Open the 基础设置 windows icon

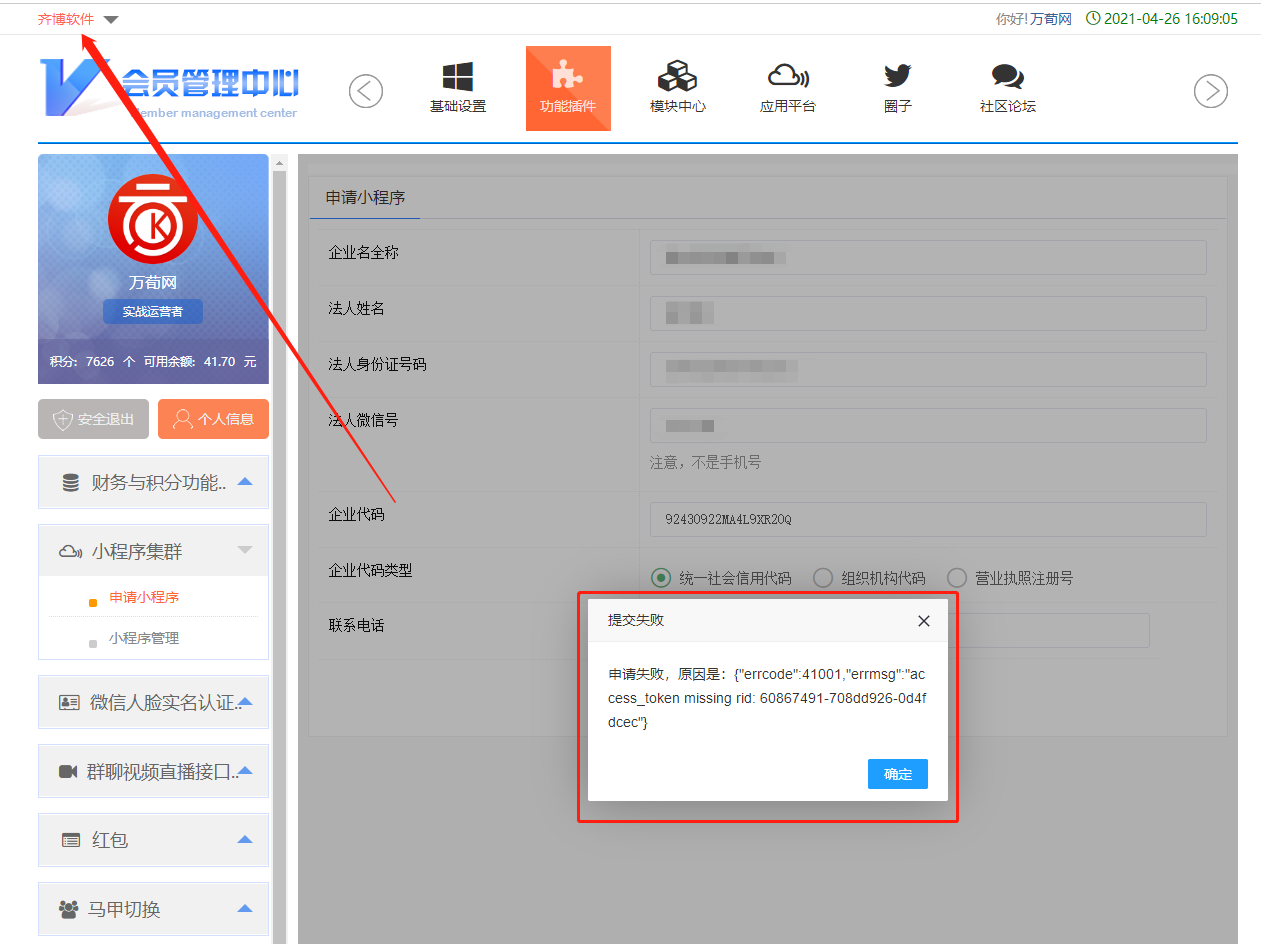pos(458,78)
